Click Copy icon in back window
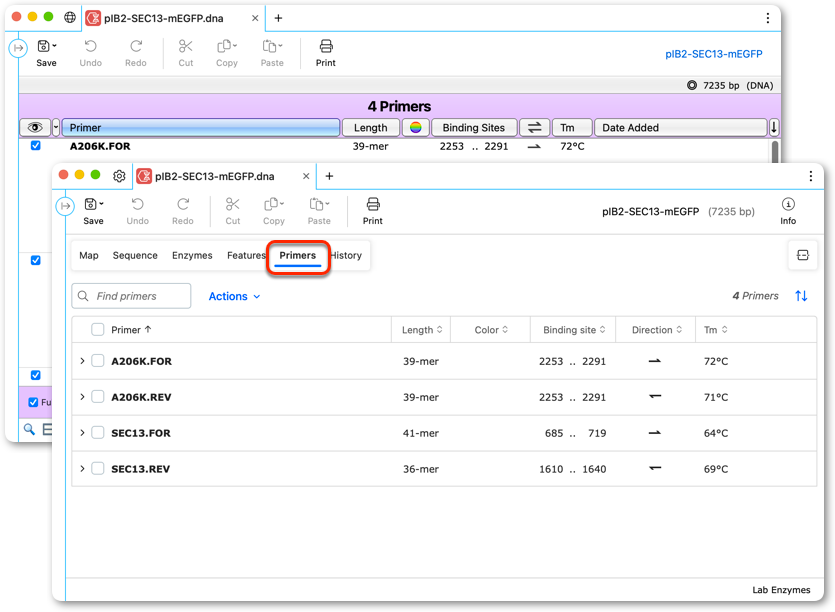Image resolution: width=835 pixels, height=612 pixels. tap(226, 46)
